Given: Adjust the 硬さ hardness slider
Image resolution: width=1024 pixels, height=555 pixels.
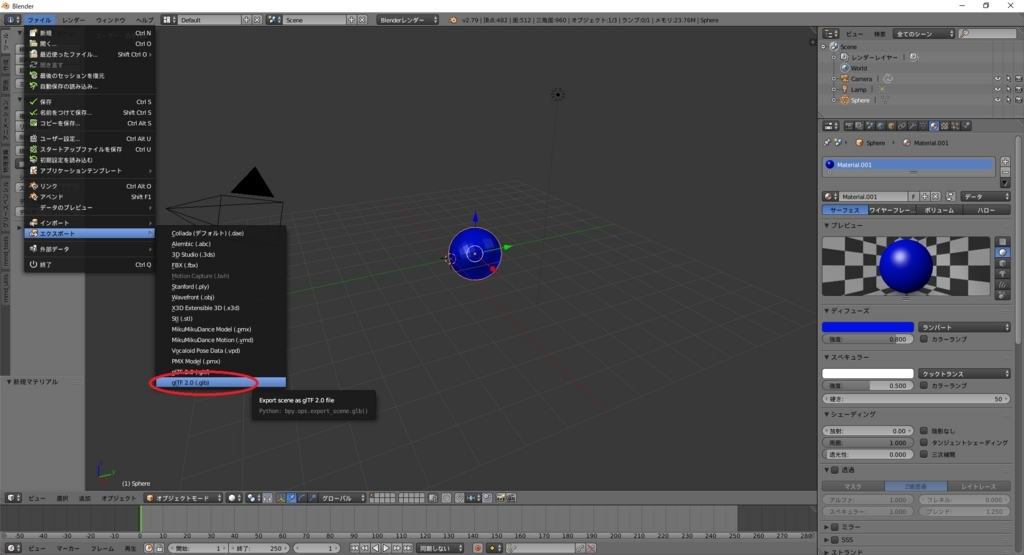Looking at the screenshot, I should [x=916, y=398].
